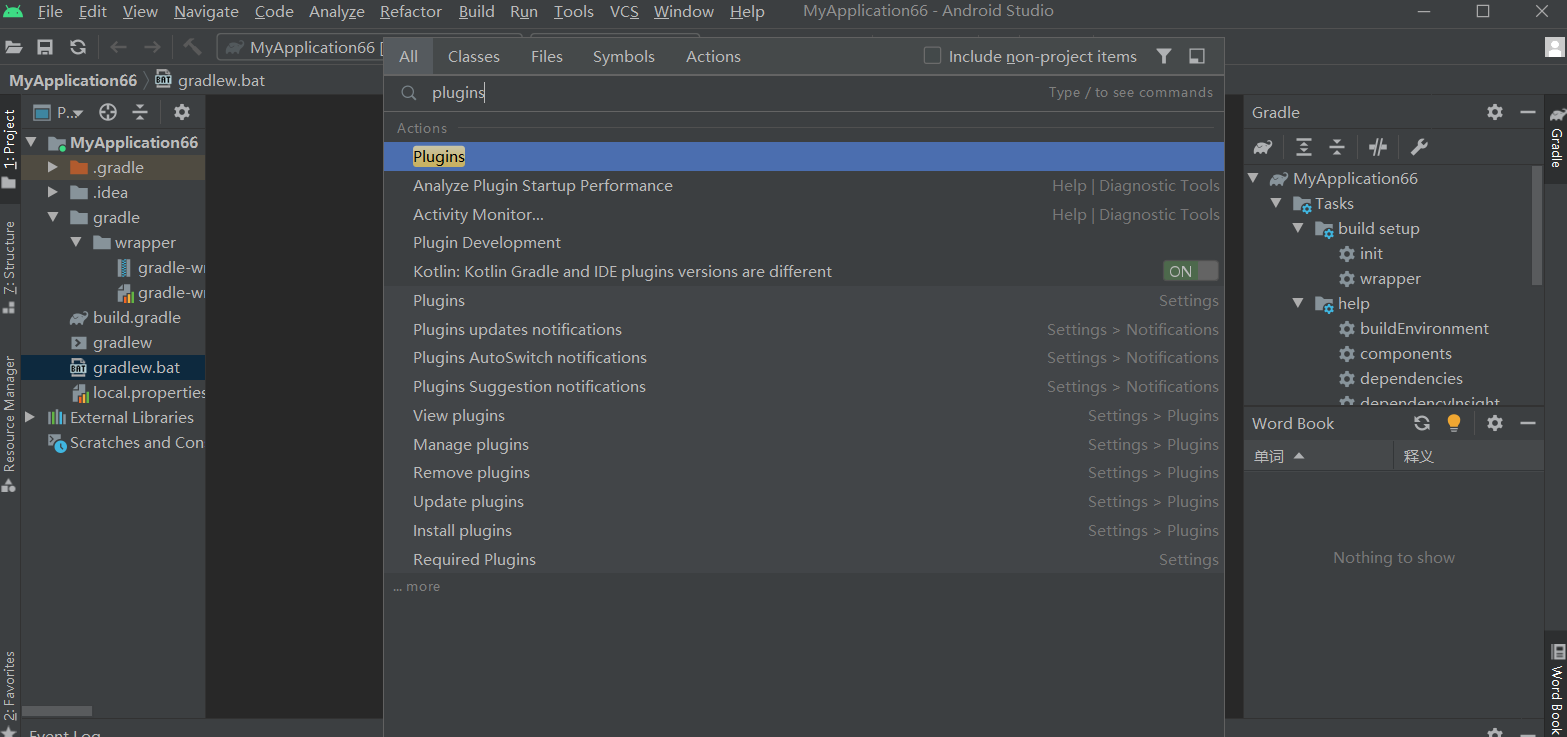The image size is (1567, 737).
Task: Refresh the Word Book panel
Action: click(1422, 423)
